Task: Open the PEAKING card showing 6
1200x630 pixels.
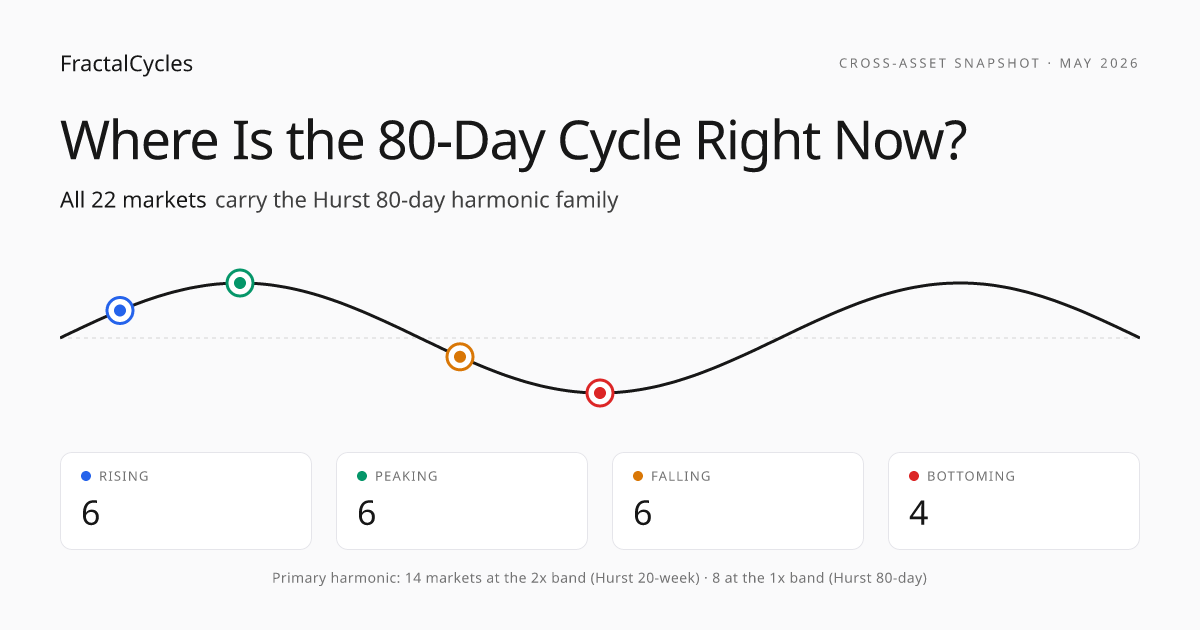Action: [462, 501]
